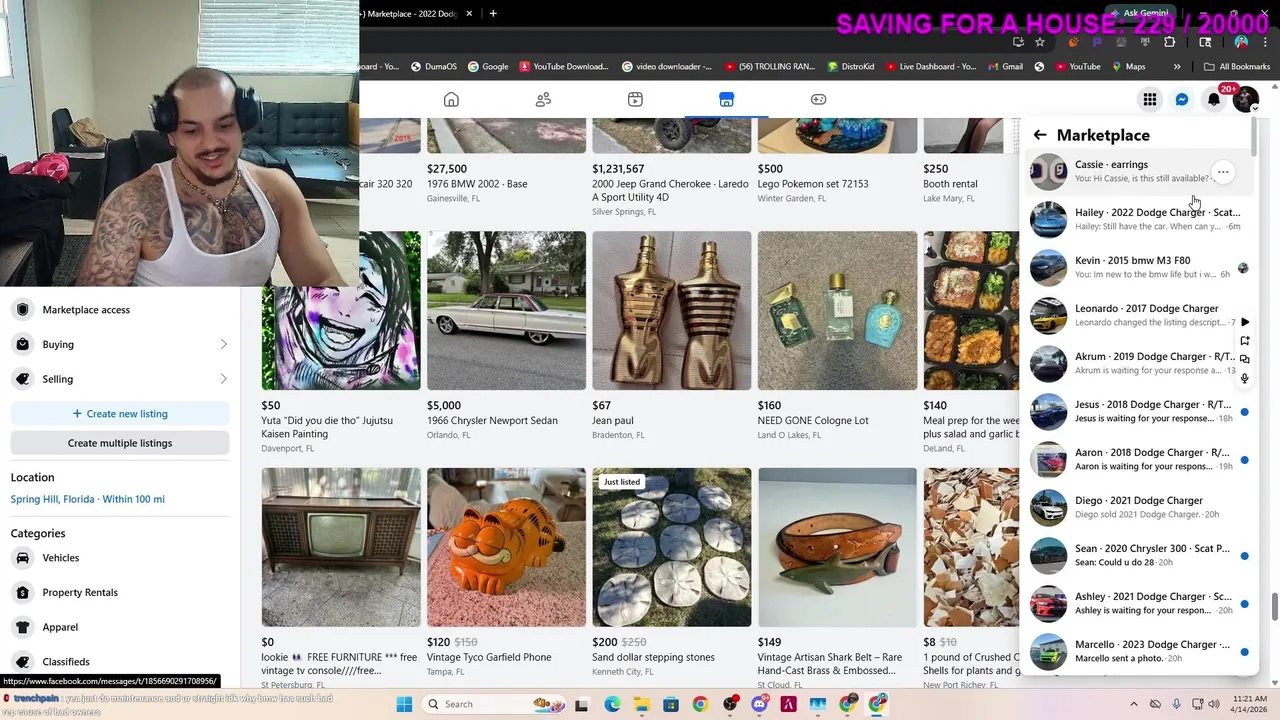Bookmark this page with star icon
This screenshot has width=1280, height=720.
point(1040,42)
